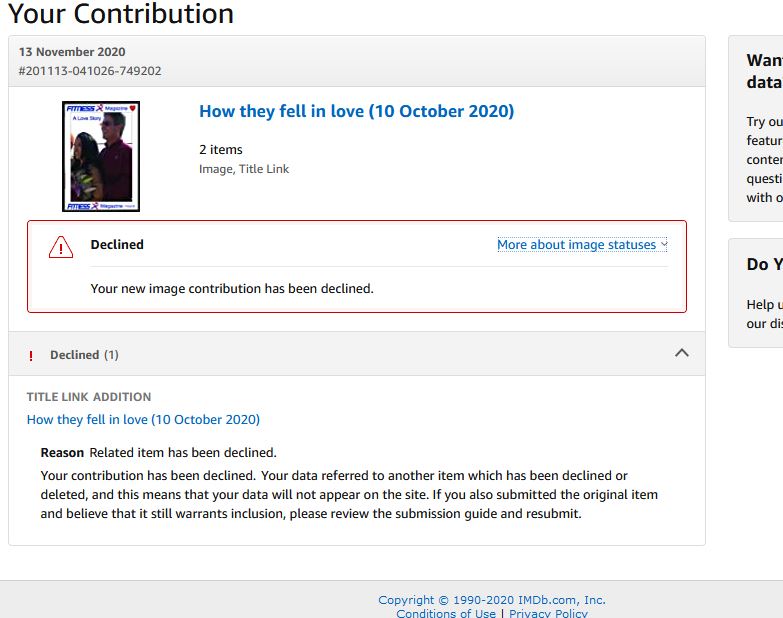Click the 13 November 2020 date

(x=72, y=52)
